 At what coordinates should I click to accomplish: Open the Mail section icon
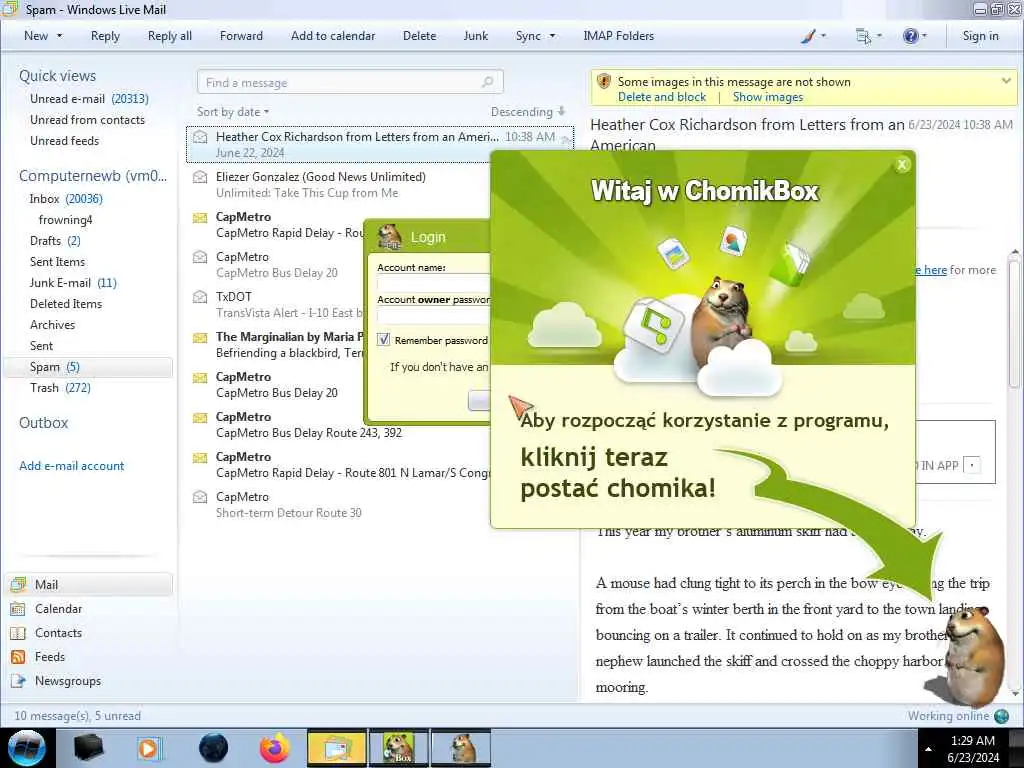[18, 584]
